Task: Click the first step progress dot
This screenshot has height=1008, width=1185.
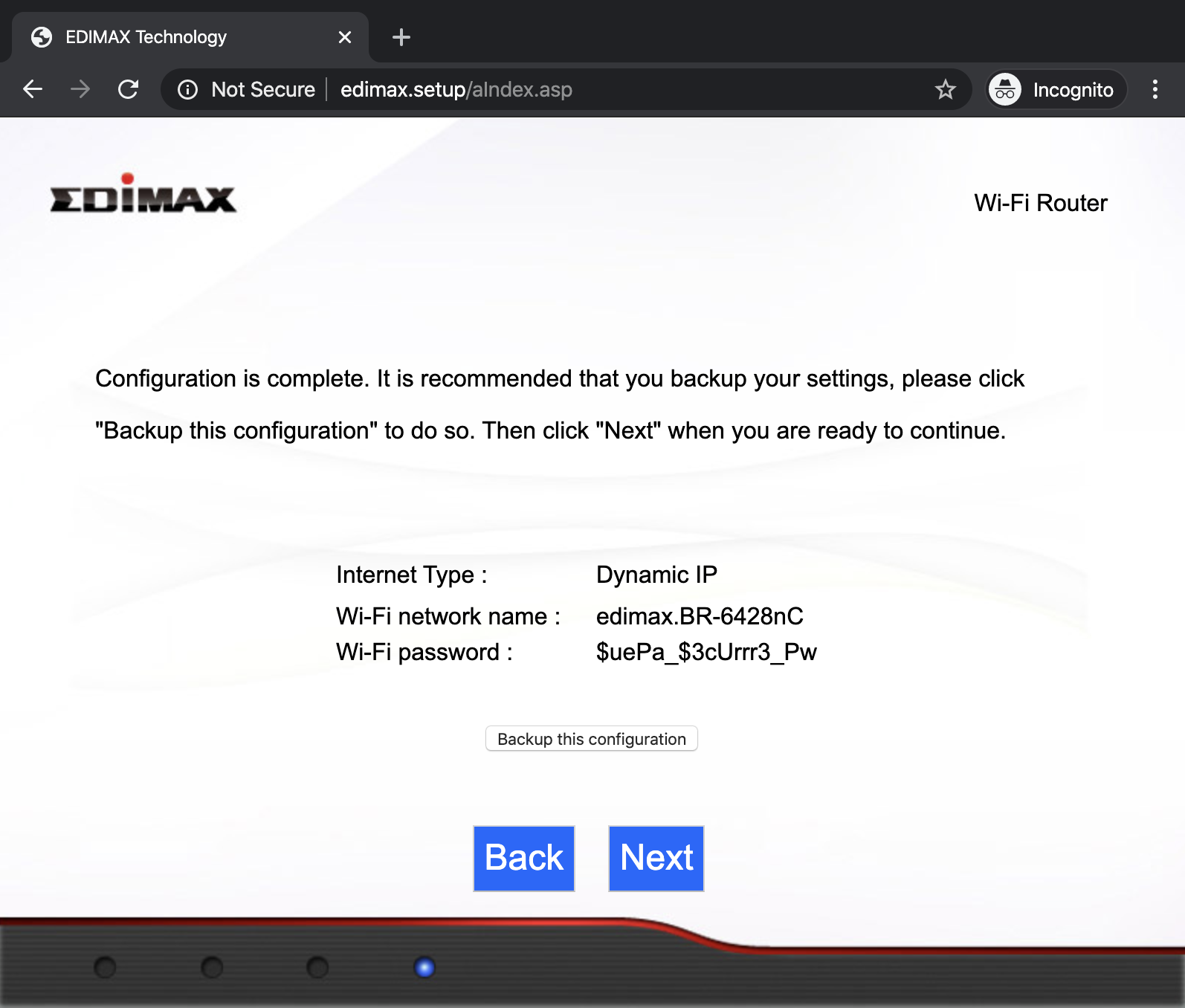Action: [106, 967]
